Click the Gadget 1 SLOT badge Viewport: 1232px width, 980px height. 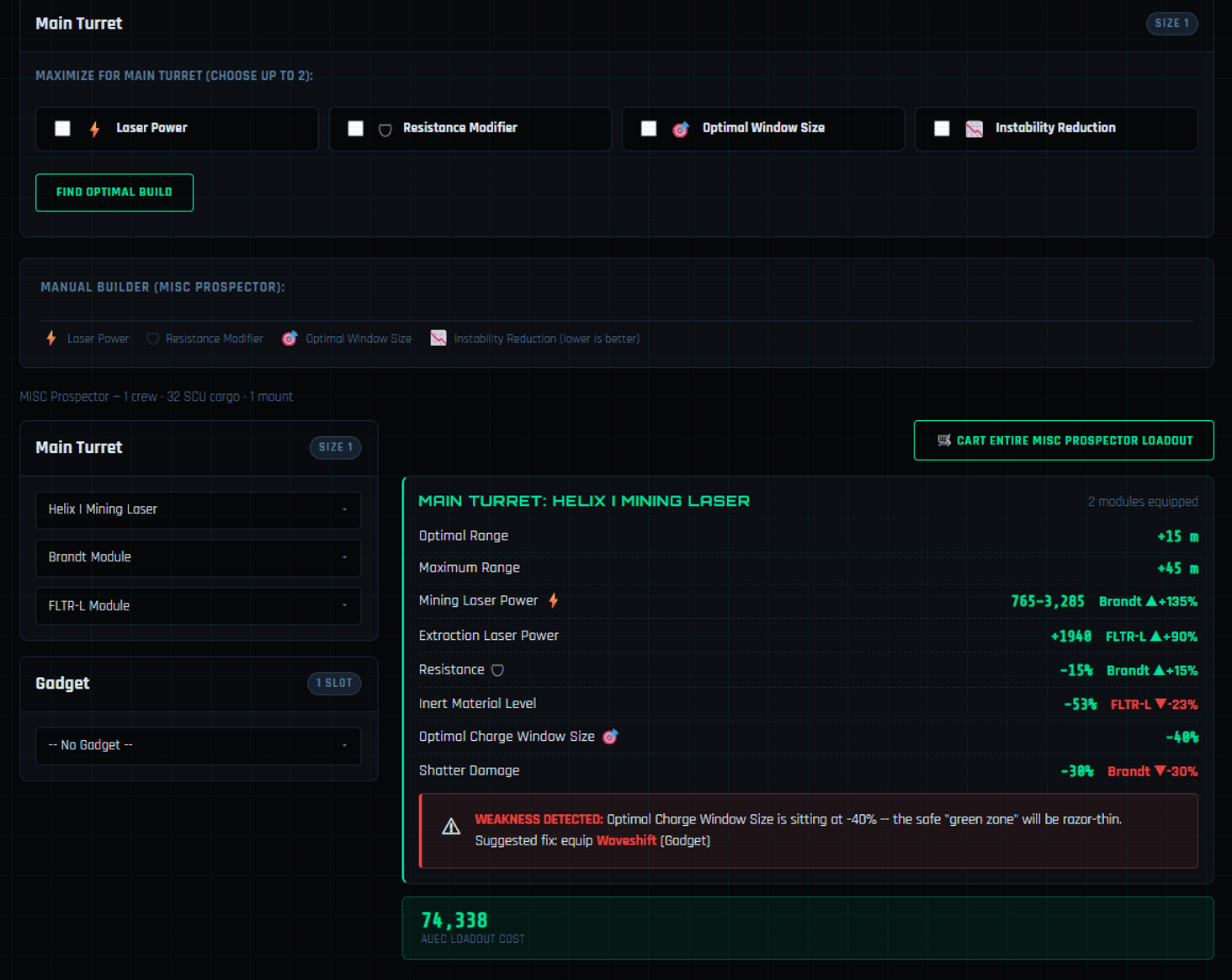(x=334, y=684)
